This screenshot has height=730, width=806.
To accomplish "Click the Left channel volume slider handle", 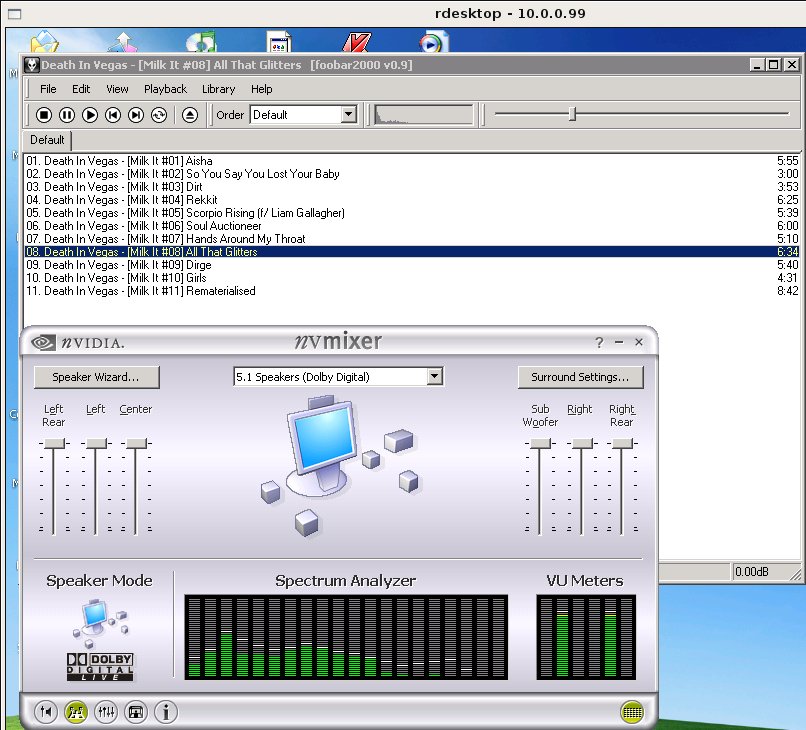I will pos(96,443).
